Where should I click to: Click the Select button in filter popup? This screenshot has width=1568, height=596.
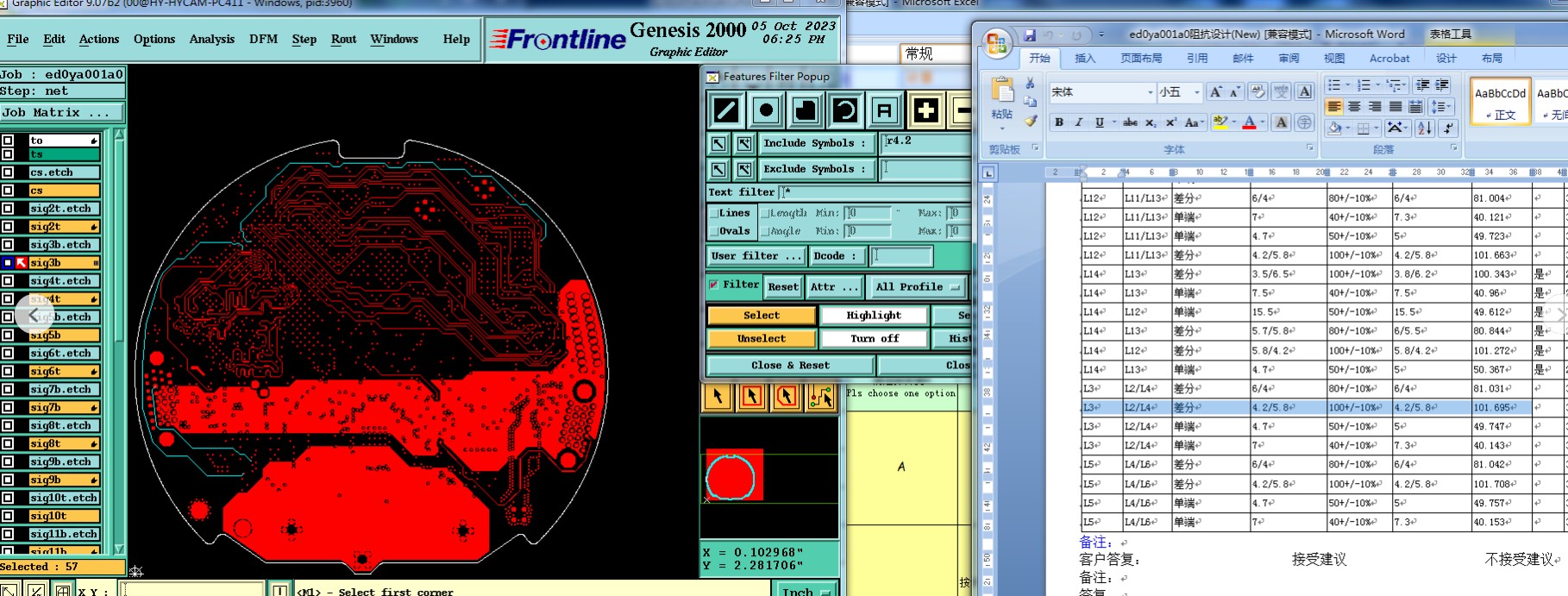[x=762, y=316]
